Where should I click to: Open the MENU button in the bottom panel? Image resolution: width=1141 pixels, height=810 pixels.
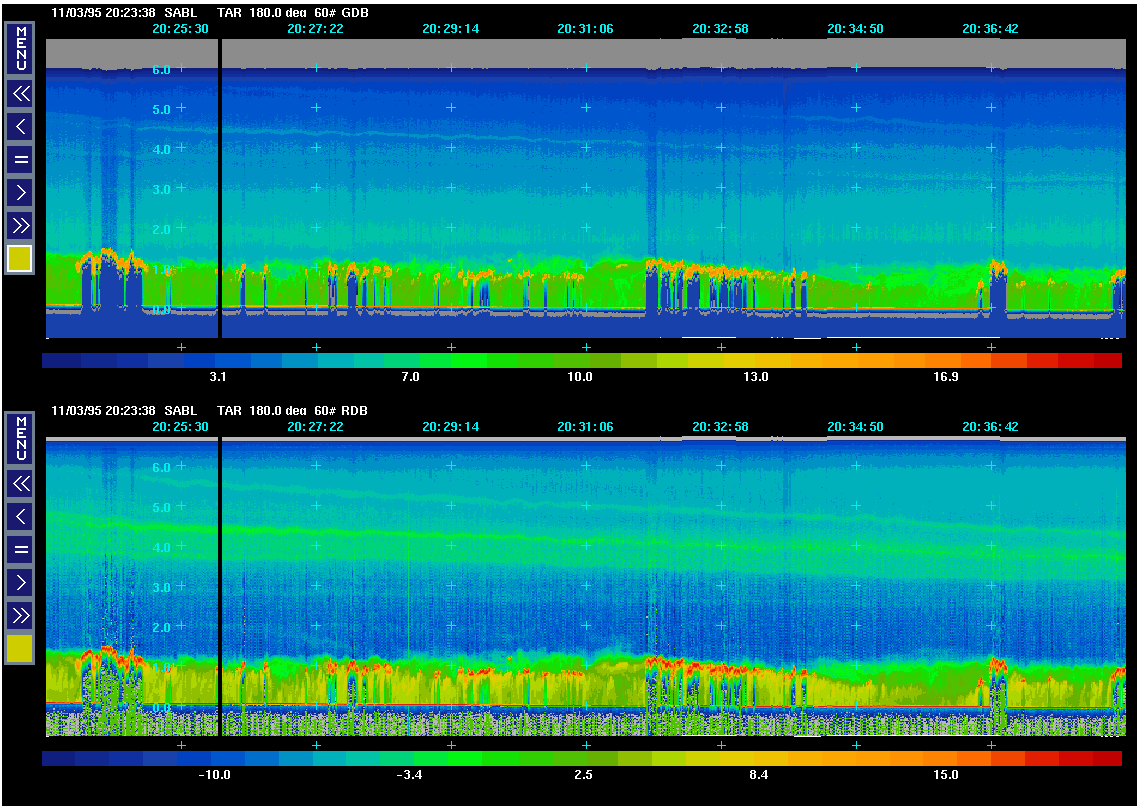coord(20,439)
